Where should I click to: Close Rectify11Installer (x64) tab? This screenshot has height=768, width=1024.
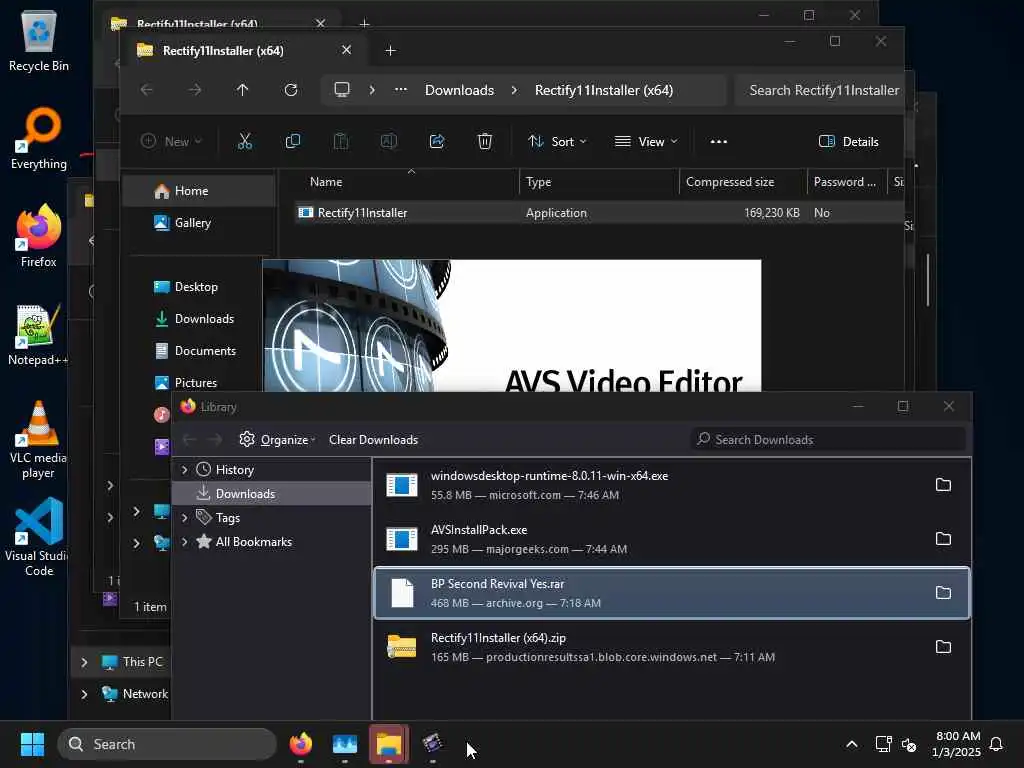346,50
